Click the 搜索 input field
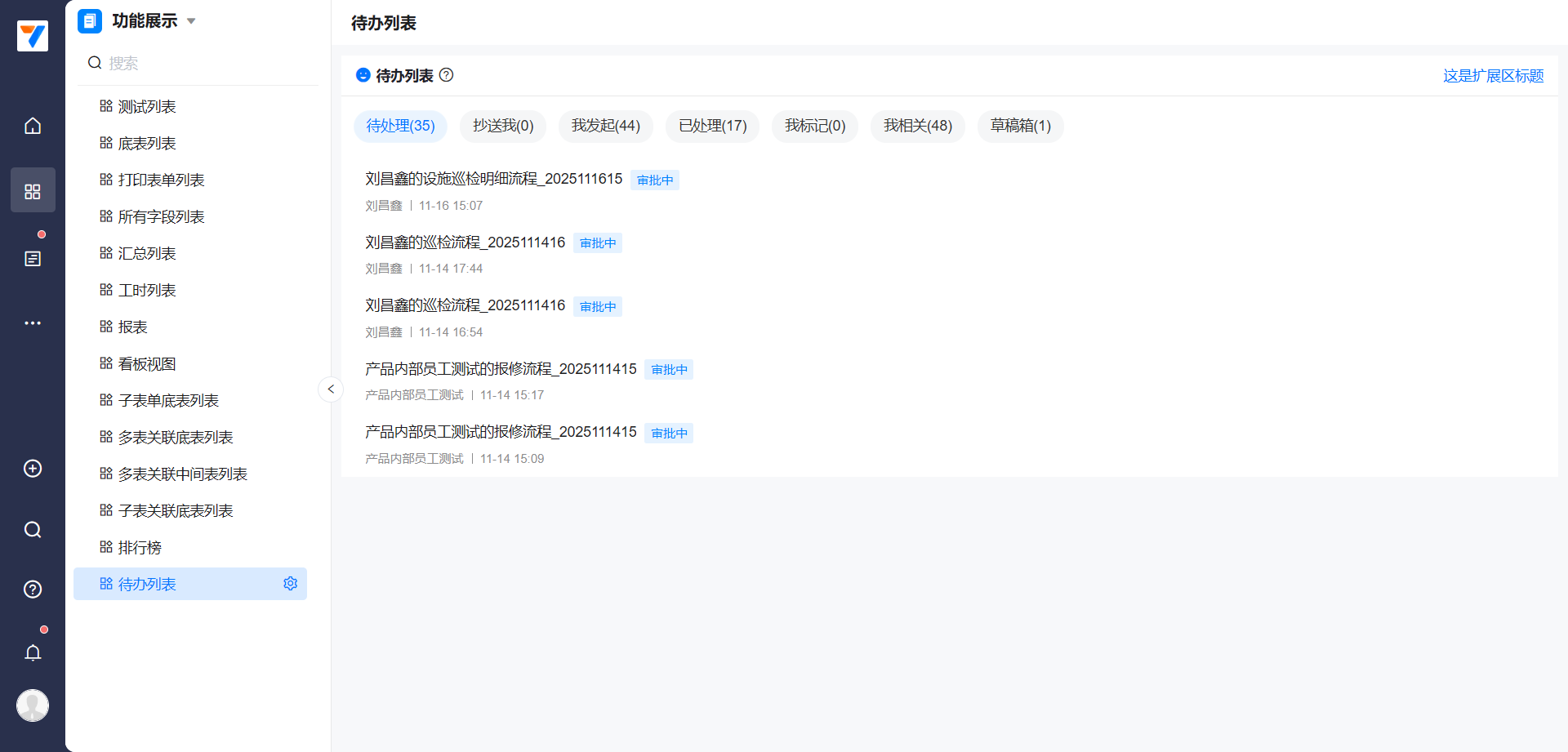Image resolution: width=1568 pixels, height=752 pixels. coord(204,63)
